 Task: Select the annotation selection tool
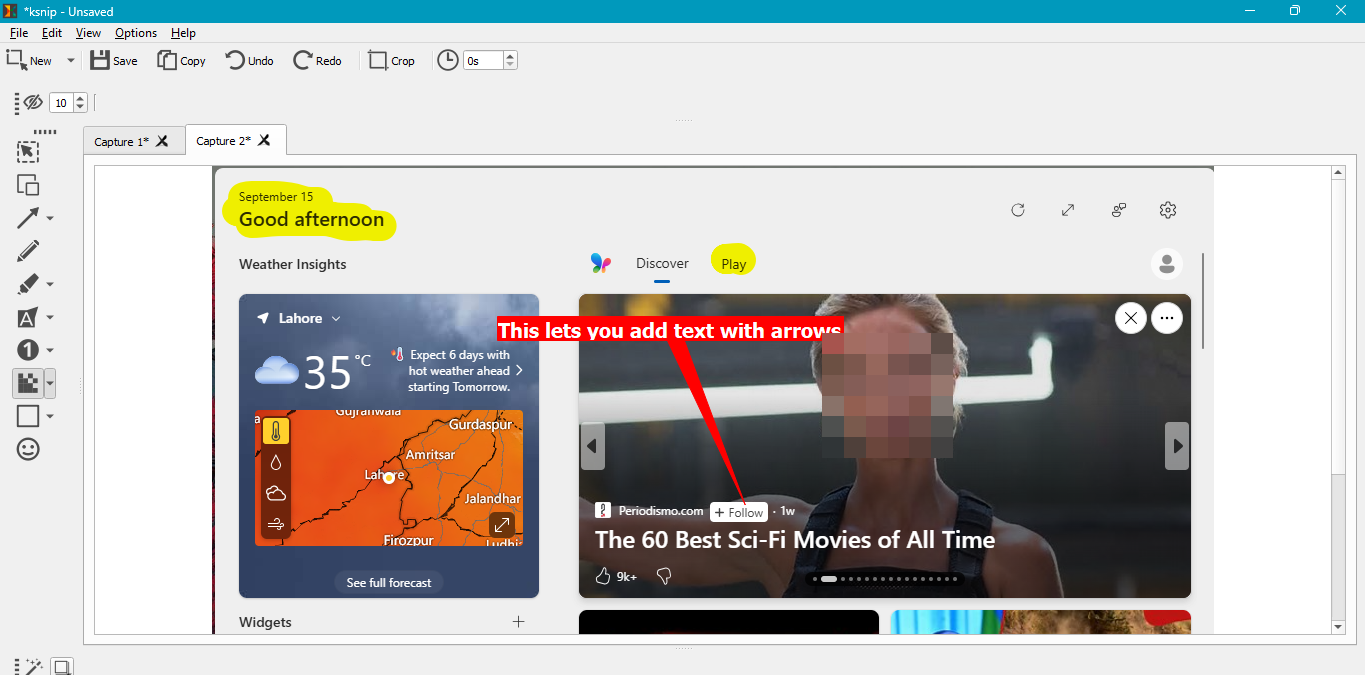coord(28,151)
